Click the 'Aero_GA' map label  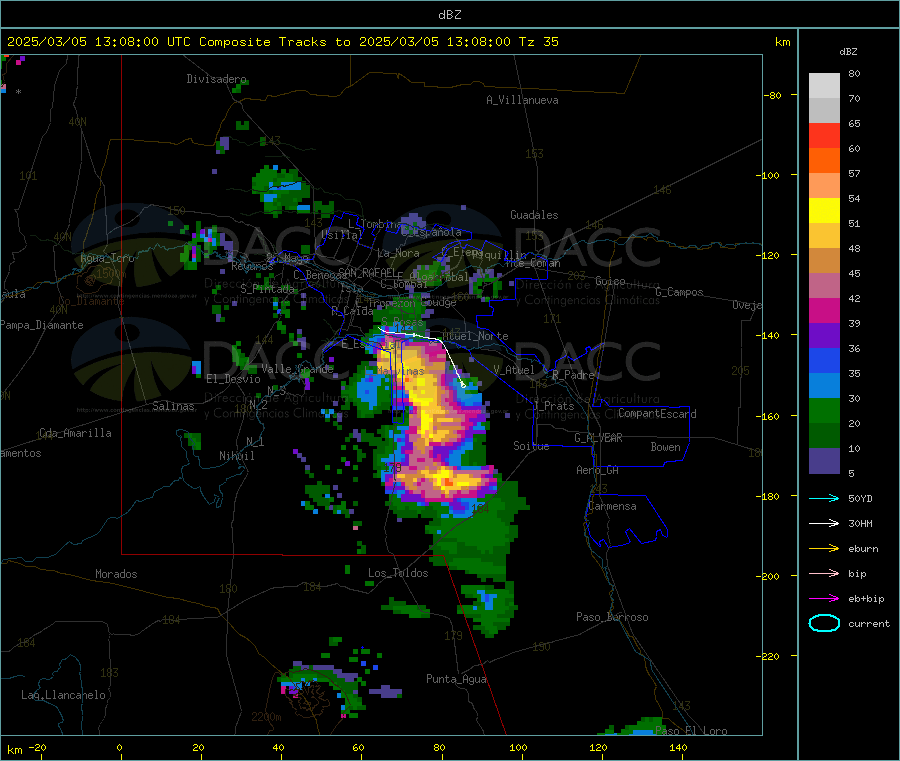[597, 470]
